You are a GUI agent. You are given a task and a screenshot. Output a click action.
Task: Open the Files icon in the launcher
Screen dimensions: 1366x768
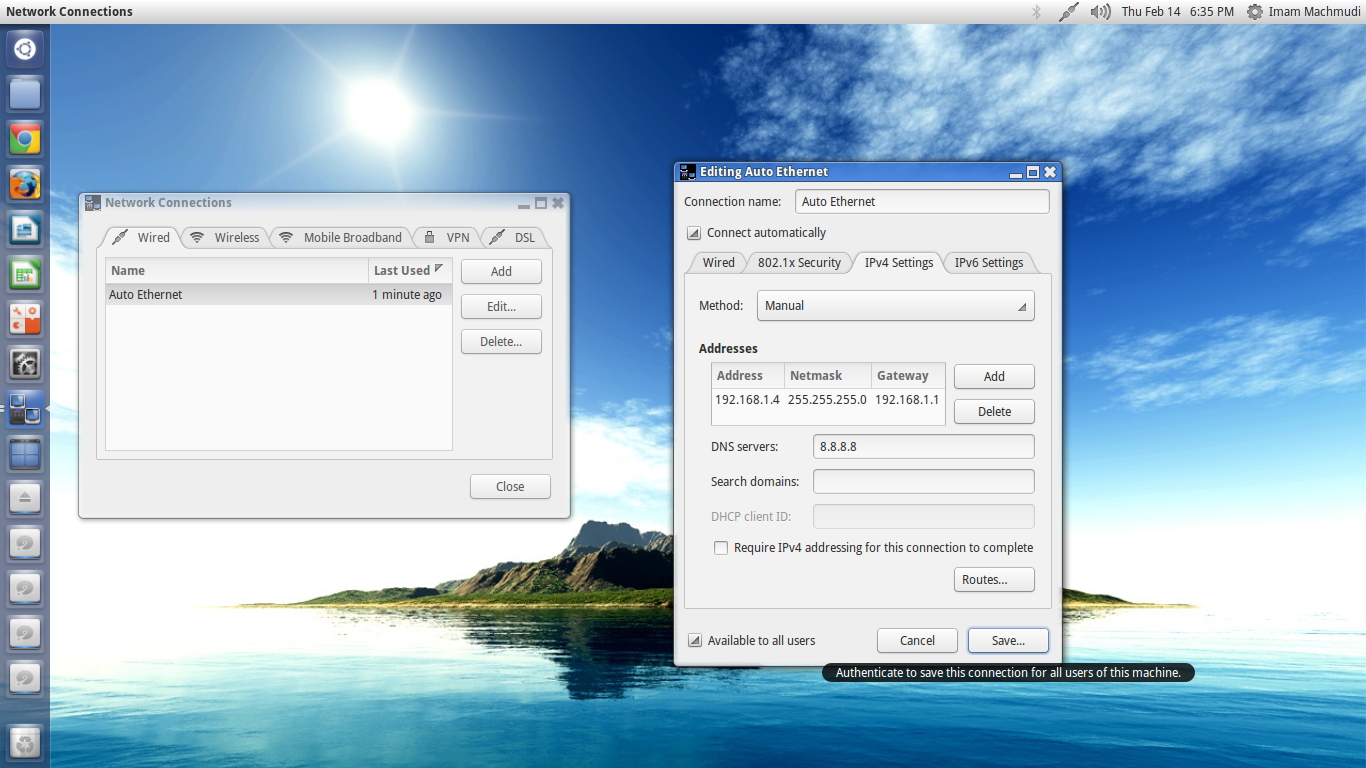click(x=24, y=94)
